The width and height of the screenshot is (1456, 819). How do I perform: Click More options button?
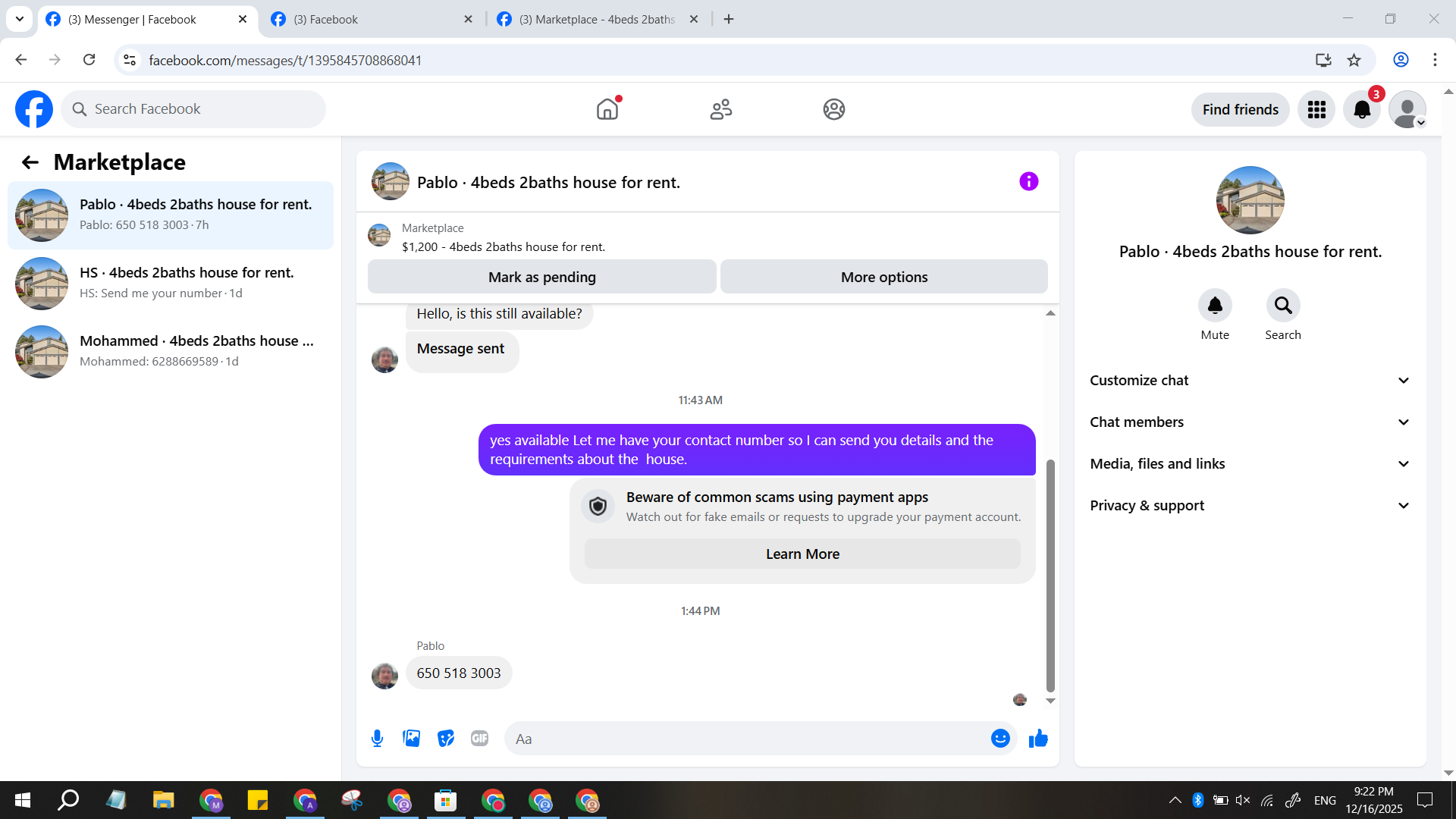(x=884, y=277)
